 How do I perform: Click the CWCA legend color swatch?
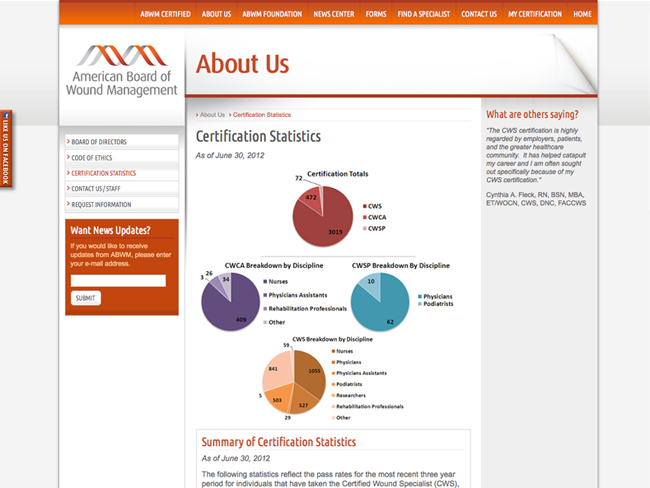click(365, 217)
